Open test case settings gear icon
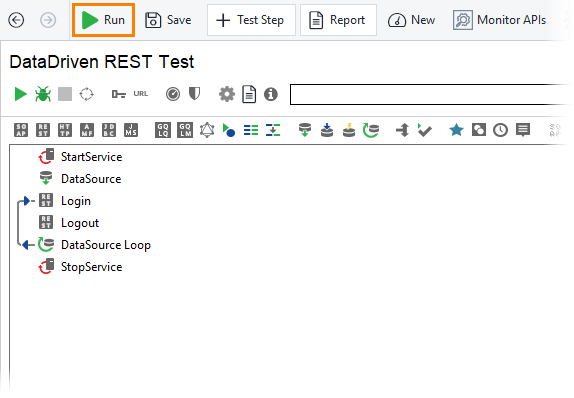Screen dimensions: 574x398 [227, 94]
